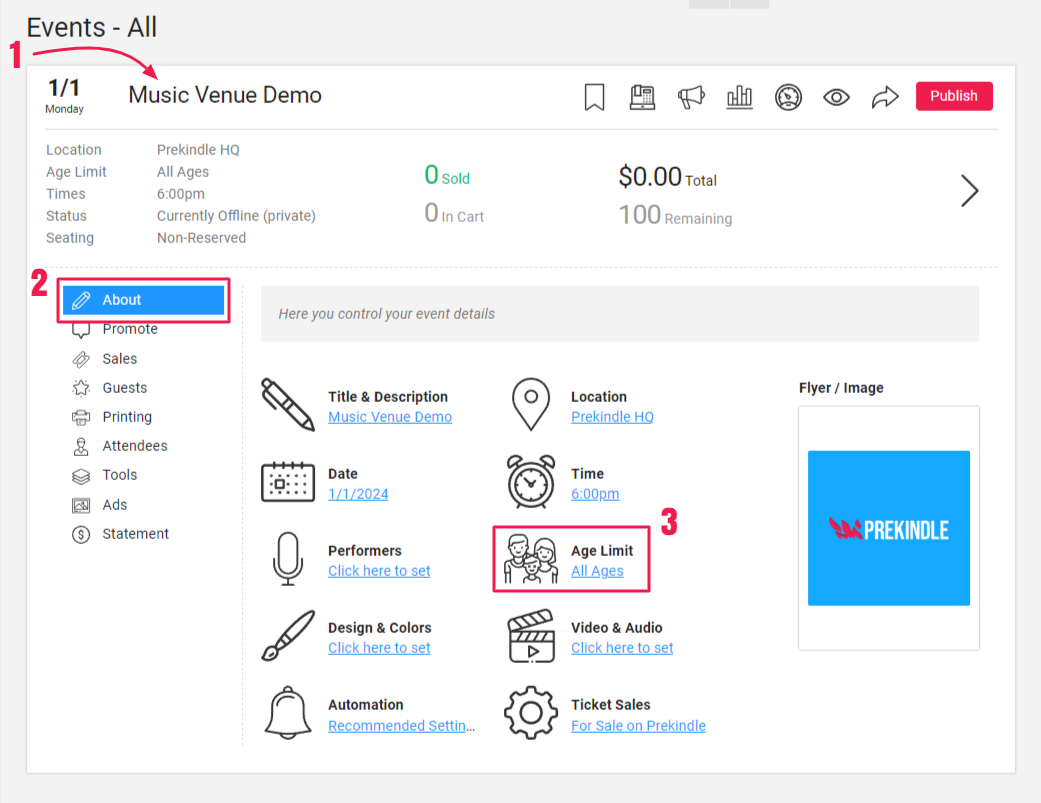Click the pen icon for Title & Description
The height and width of the screenshot is (803, 1041).
(x=287, y=405)
